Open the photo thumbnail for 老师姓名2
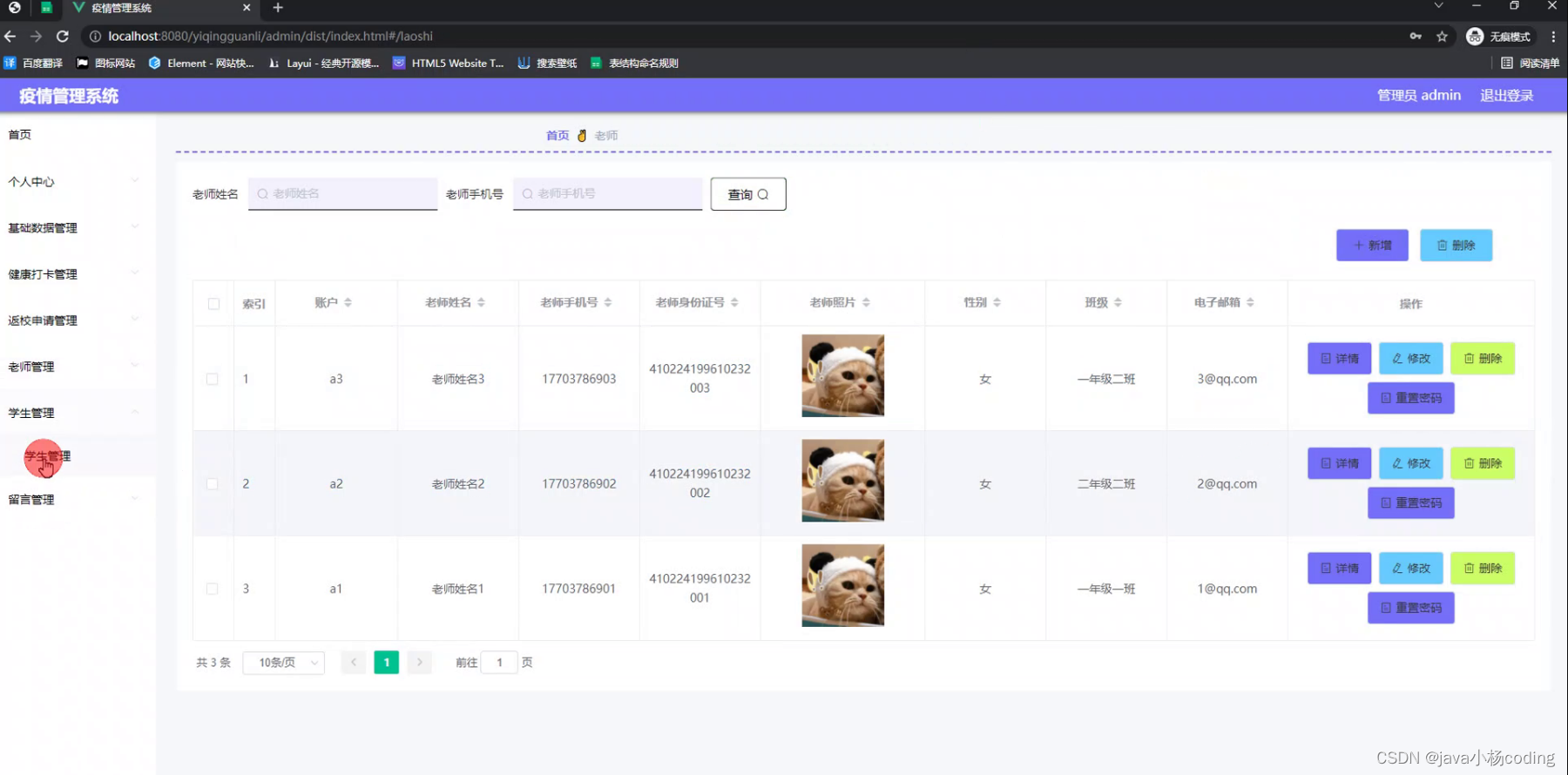The image size is (1568, 775). 842,481
